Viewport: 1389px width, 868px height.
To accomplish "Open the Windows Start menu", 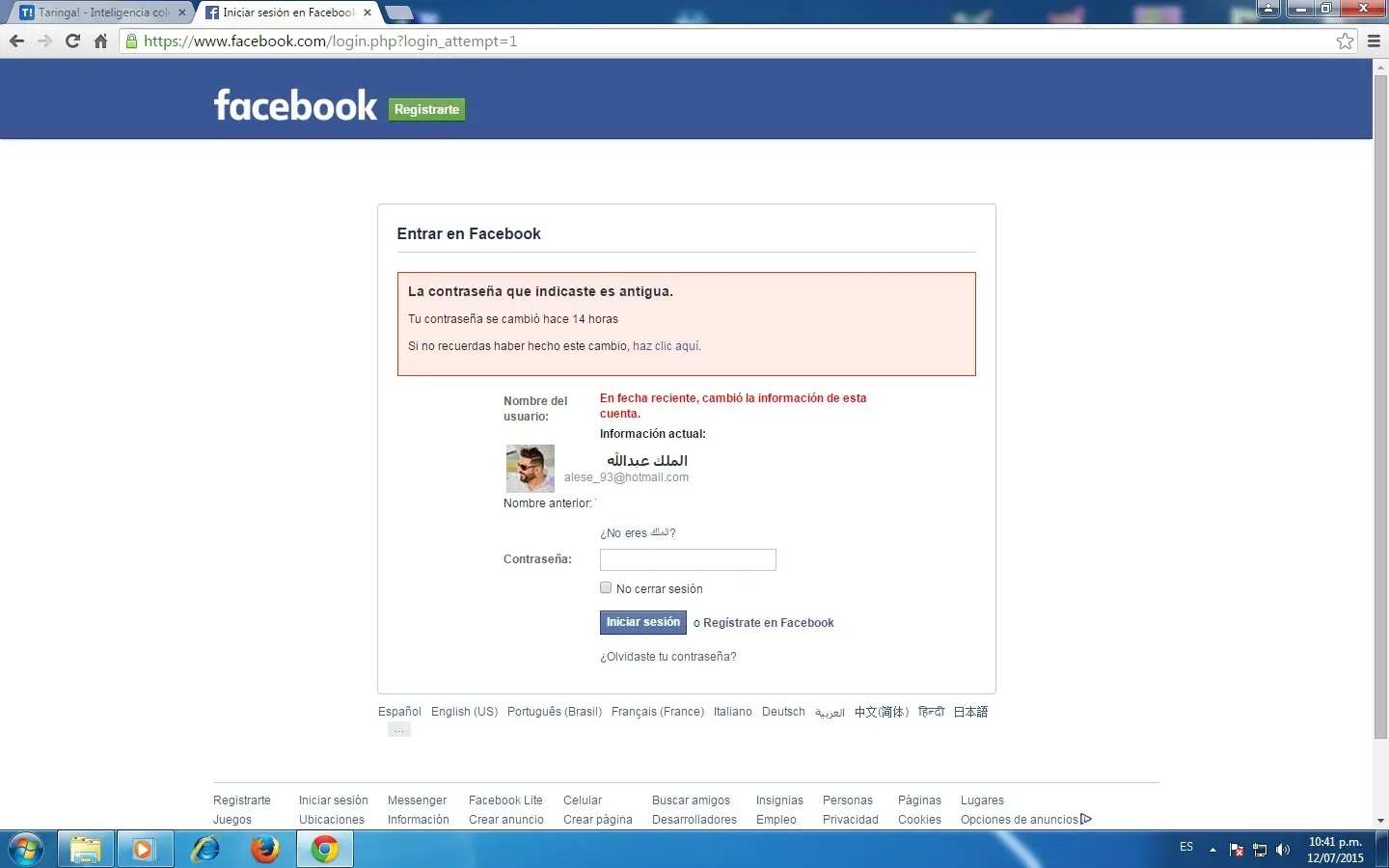I will pos(26,850).
